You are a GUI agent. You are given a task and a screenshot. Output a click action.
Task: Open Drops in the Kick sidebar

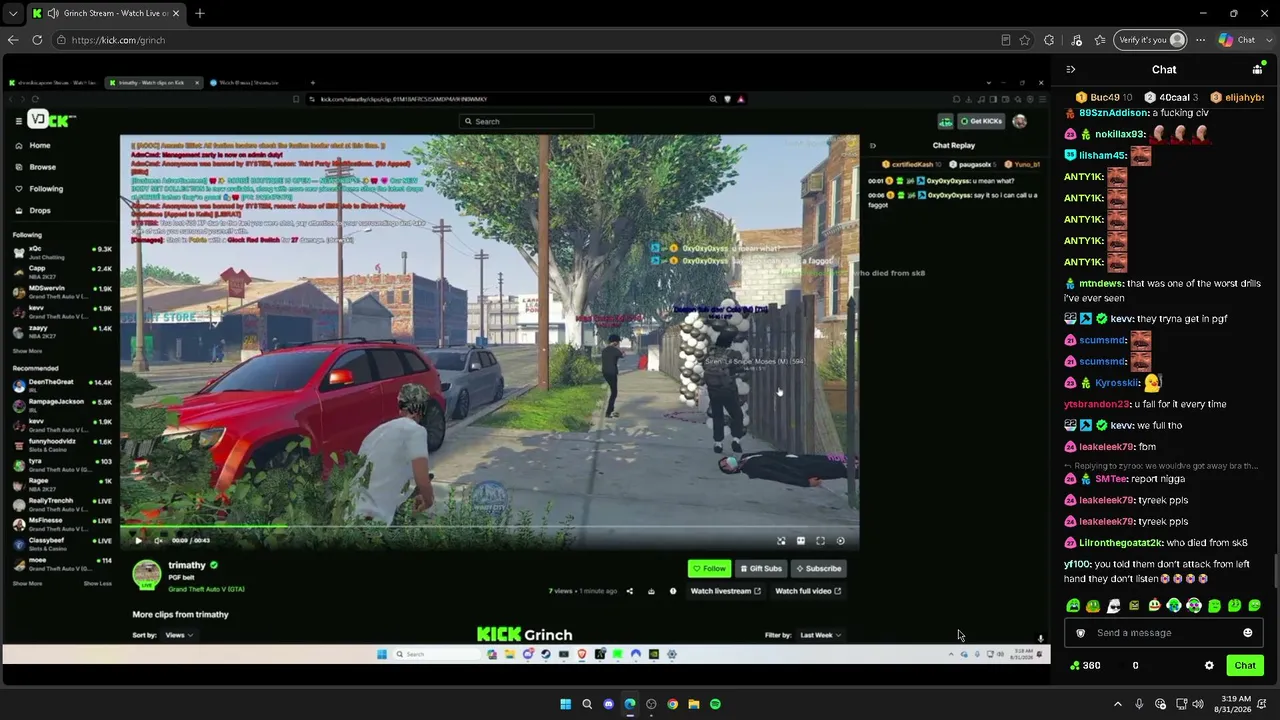(x=40, y=211)
